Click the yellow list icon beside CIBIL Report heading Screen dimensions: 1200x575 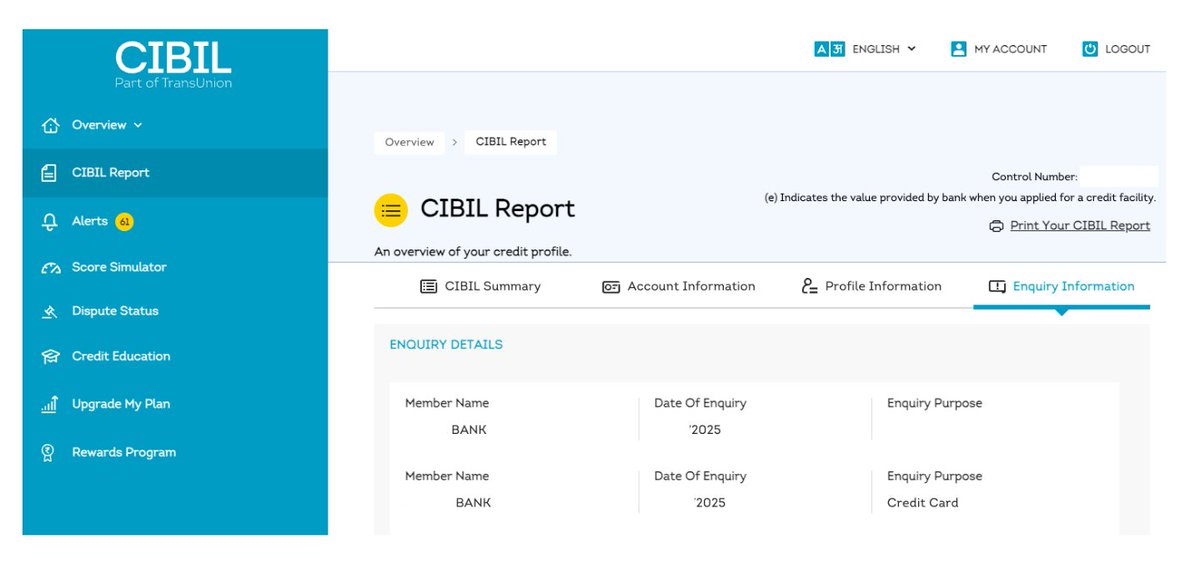click(391, 210)
